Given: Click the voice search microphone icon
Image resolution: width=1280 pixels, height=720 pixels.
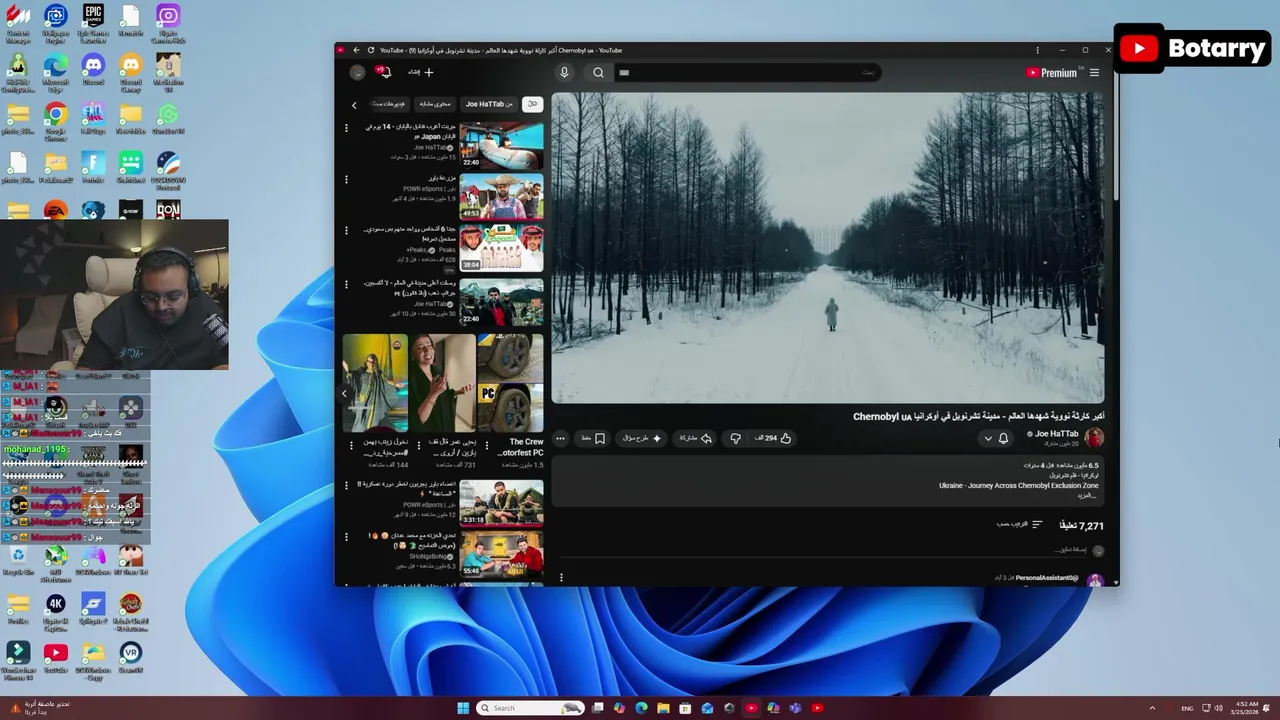Looking at the screenshot, I should (564, 72).
